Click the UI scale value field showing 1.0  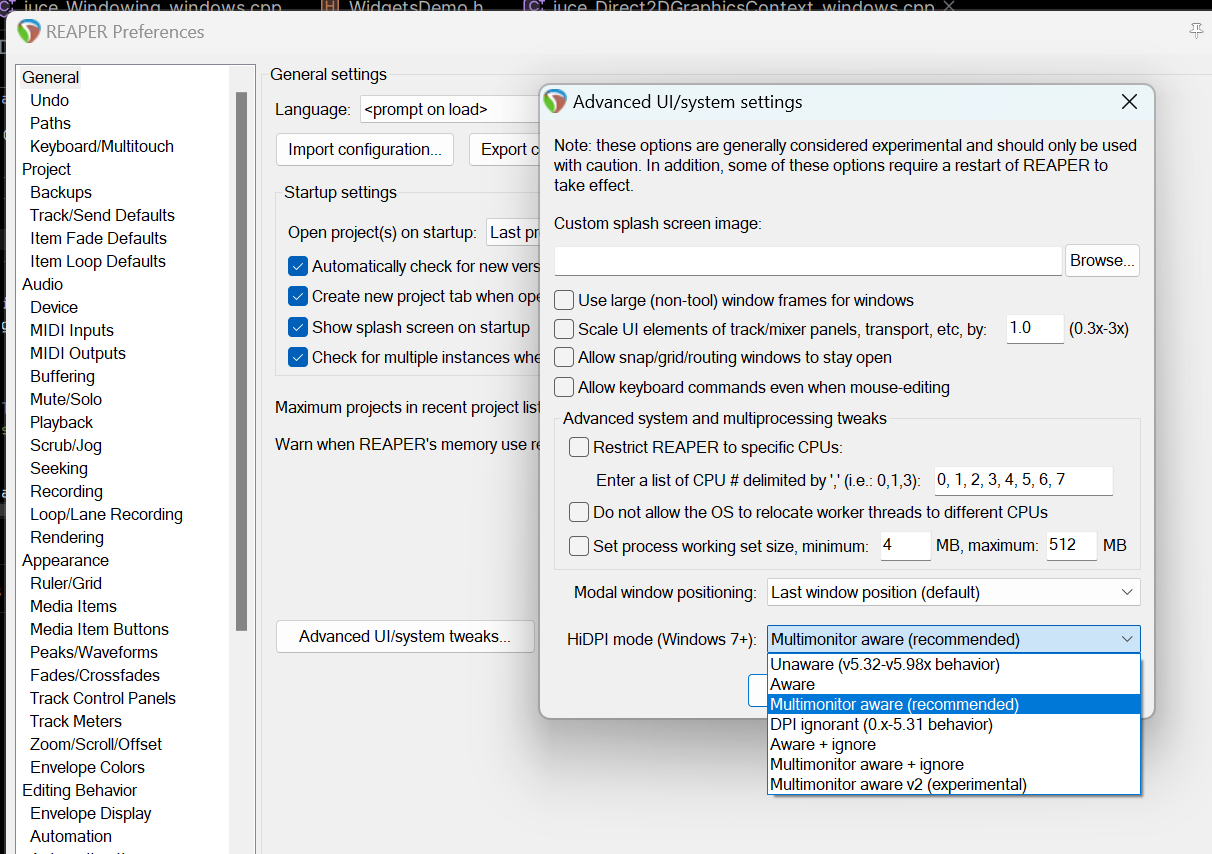click(x=1035, y=328)
